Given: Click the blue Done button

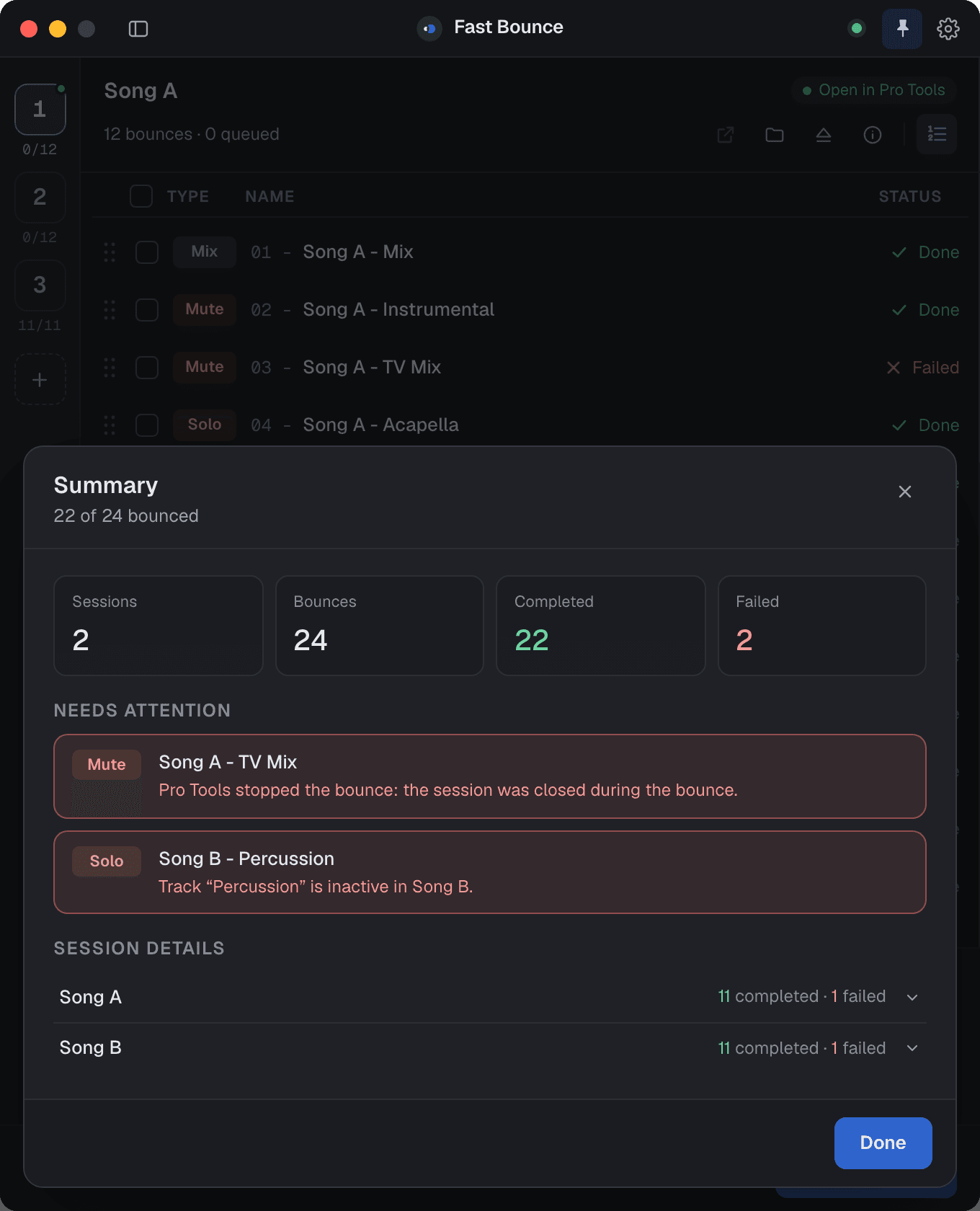Looking at the screenshot, I should (x=883, y=1143).
